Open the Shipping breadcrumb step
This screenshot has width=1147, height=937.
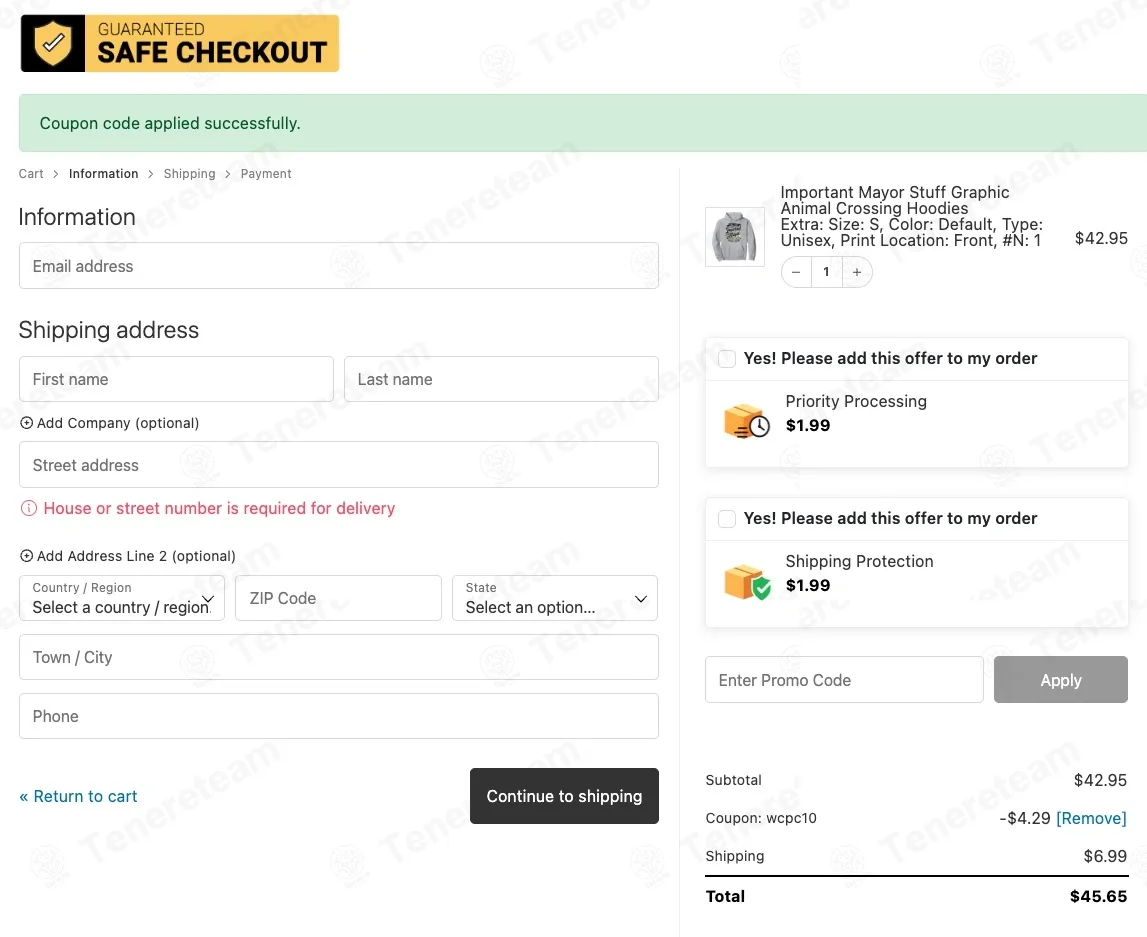(189, 173)
